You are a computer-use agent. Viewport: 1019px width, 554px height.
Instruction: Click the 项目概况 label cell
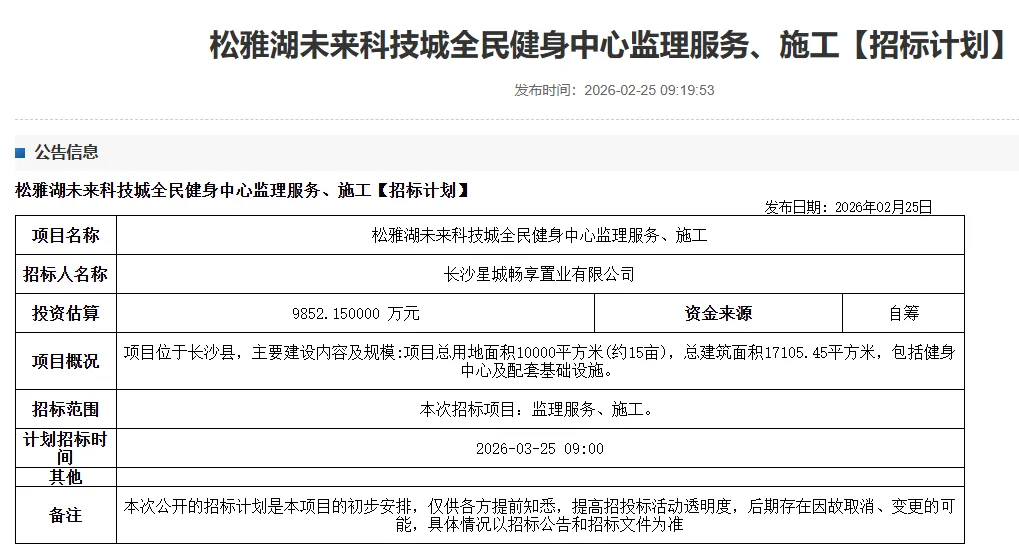[66, 361]
